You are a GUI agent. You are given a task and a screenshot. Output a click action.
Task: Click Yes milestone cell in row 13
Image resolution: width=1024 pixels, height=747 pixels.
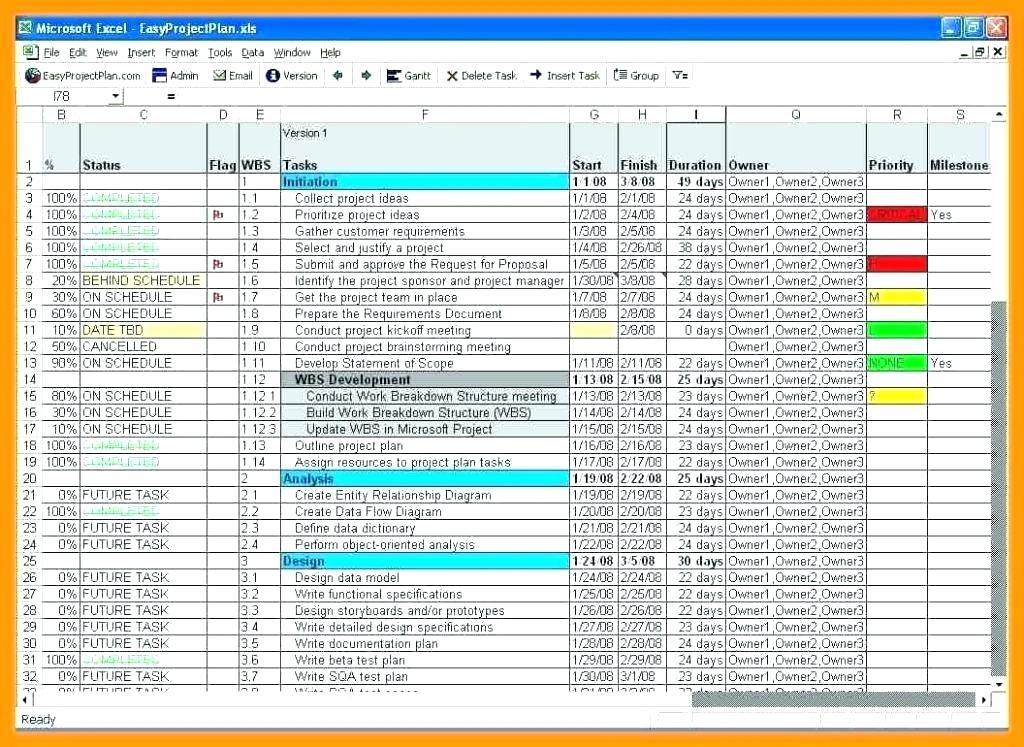tap(959, 363)
